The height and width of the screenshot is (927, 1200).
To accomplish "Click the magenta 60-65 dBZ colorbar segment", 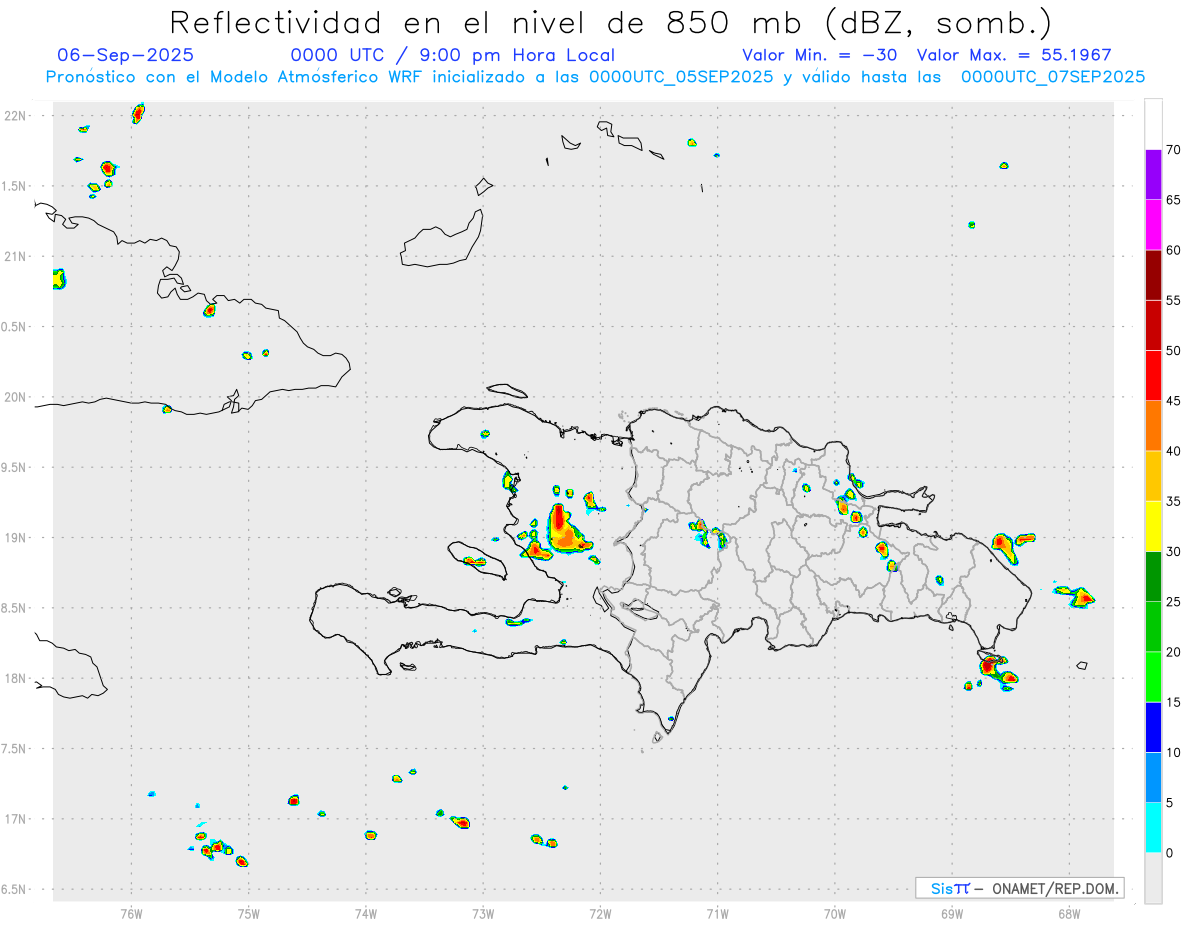I will tap(1153, 225).
